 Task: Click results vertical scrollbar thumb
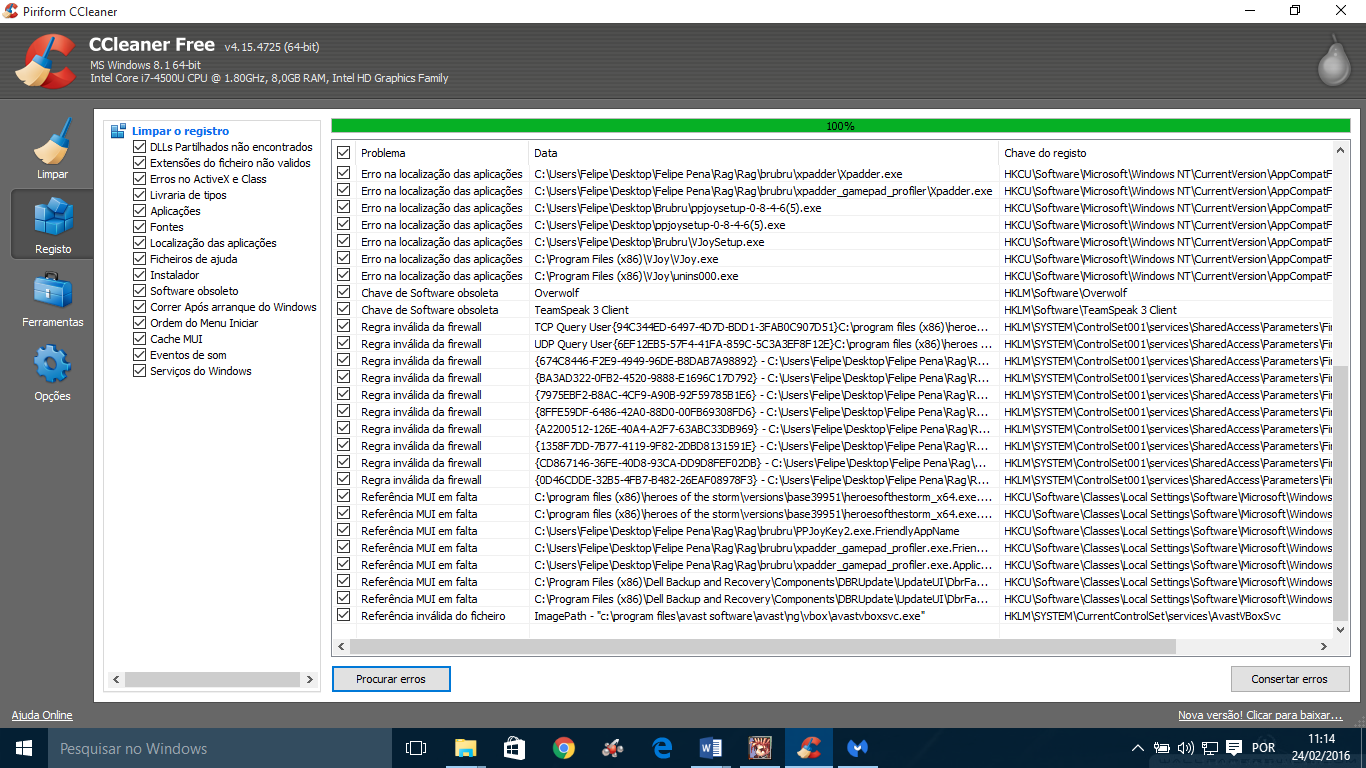pos(1341,493)
